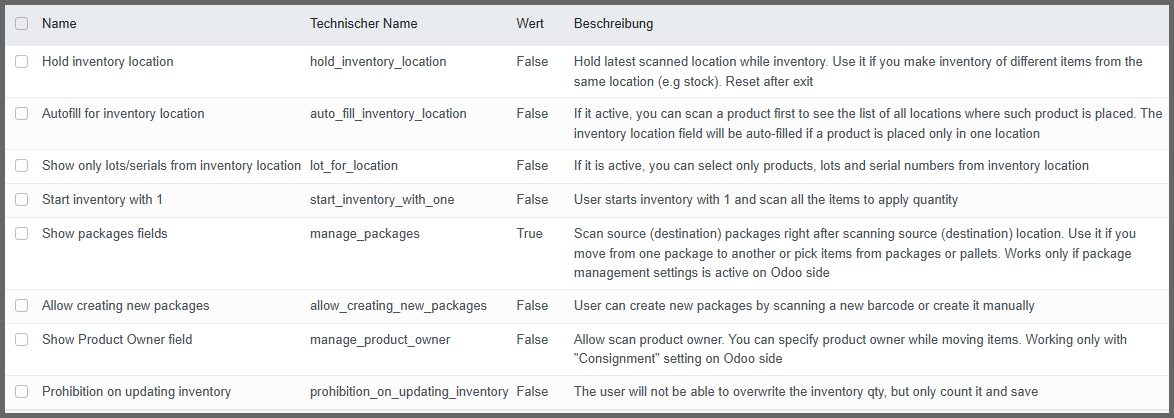Tick checkbox for Show only lots/serials row

pyautogui.click(x=22, y=166)
